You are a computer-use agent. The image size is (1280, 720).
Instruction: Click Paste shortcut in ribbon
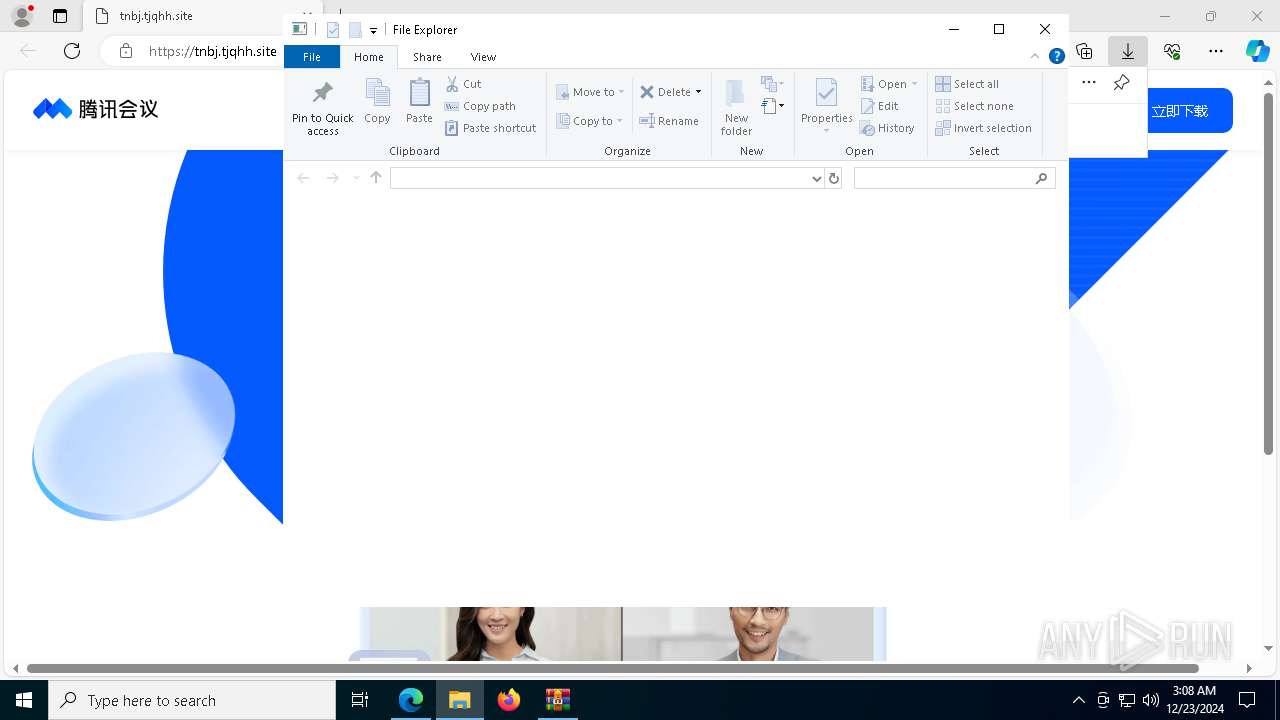[x=491, y=128]
